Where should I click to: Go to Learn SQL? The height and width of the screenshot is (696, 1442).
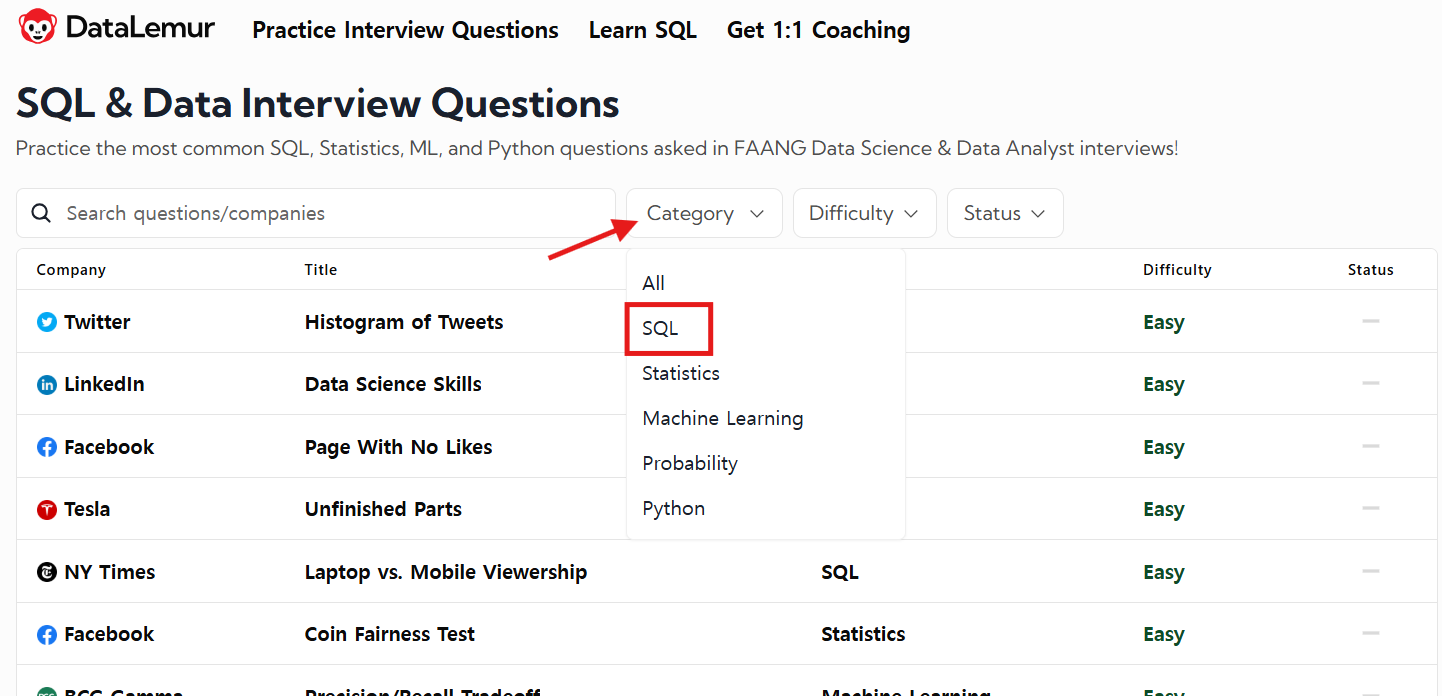click(x=642, y=30)
